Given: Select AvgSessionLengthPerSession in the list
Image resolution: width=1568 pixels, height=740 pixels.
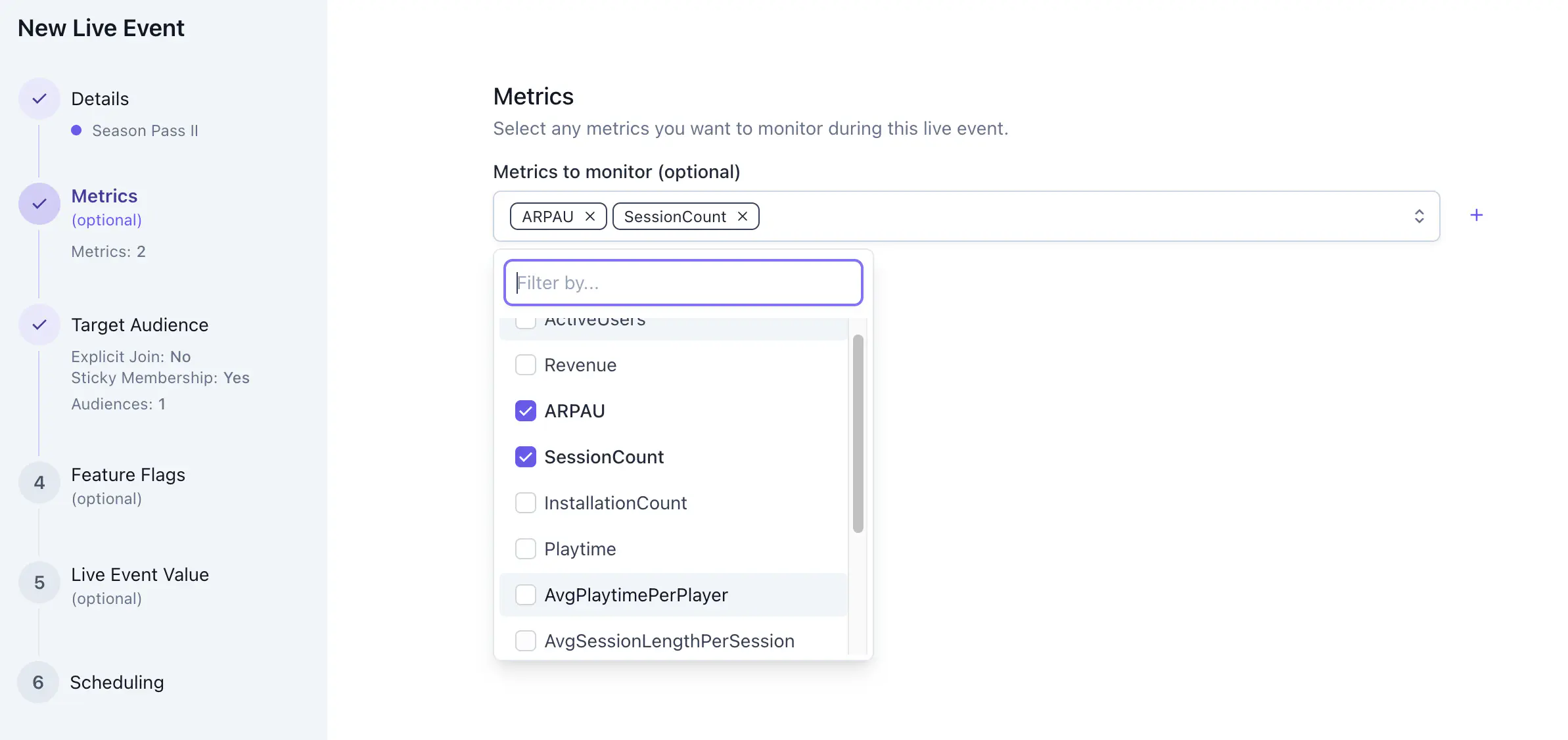Looking at the screenshot, I should [x=669, y=641].
